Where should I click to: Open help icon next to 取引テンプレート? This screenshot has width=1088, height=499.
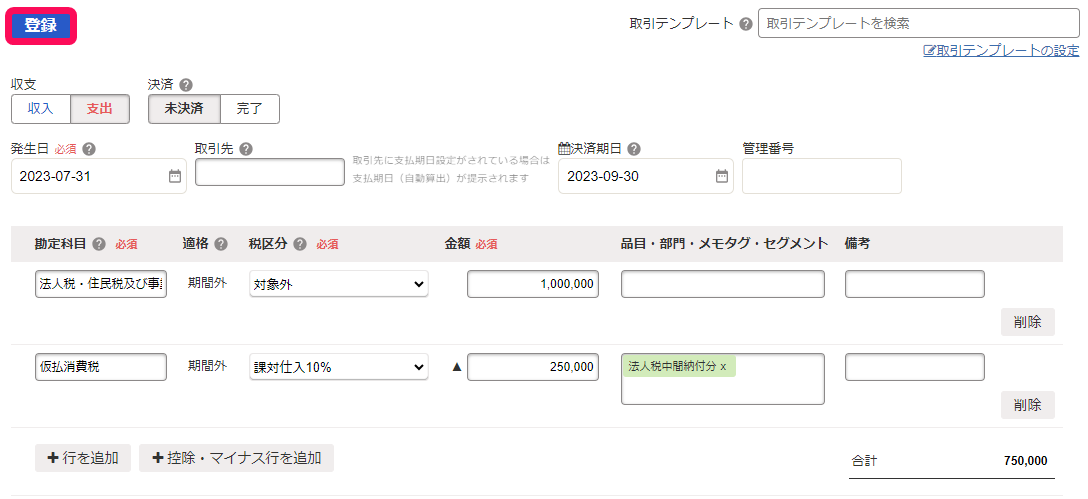coord(746,24)
